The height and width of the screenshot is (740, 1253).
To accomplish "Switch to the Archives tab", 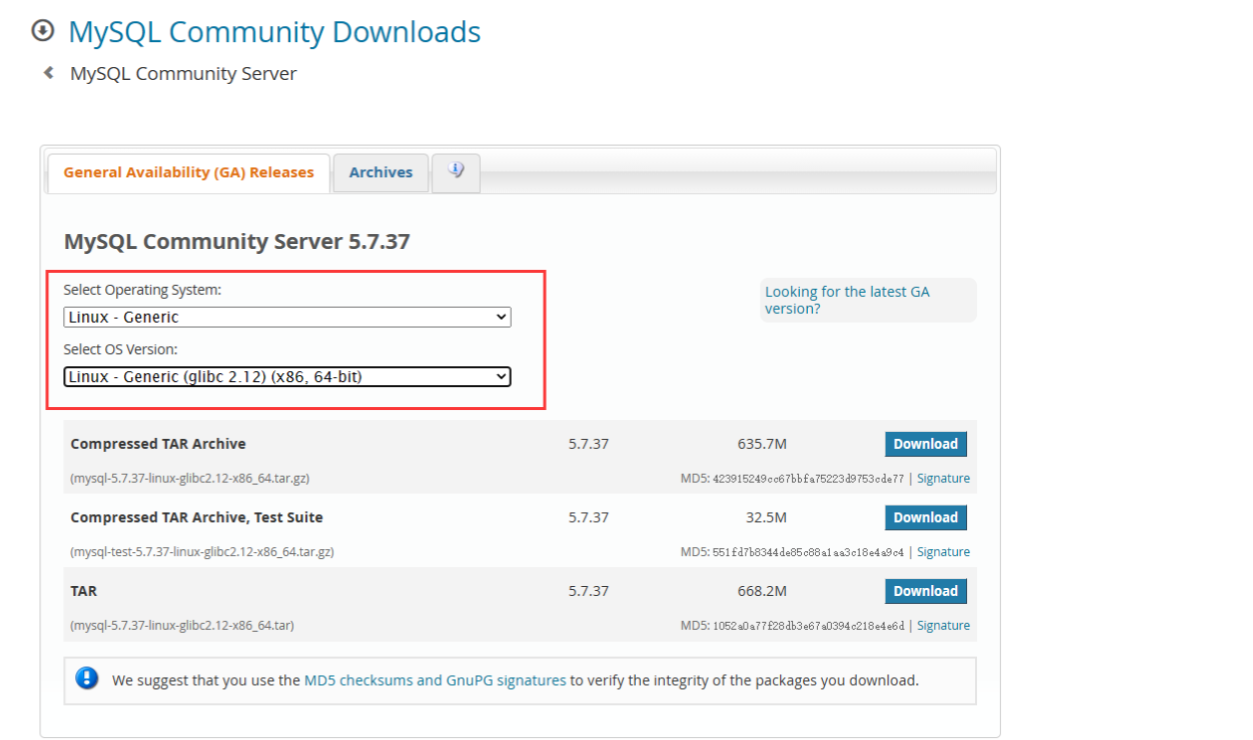I will coord(380,172).
